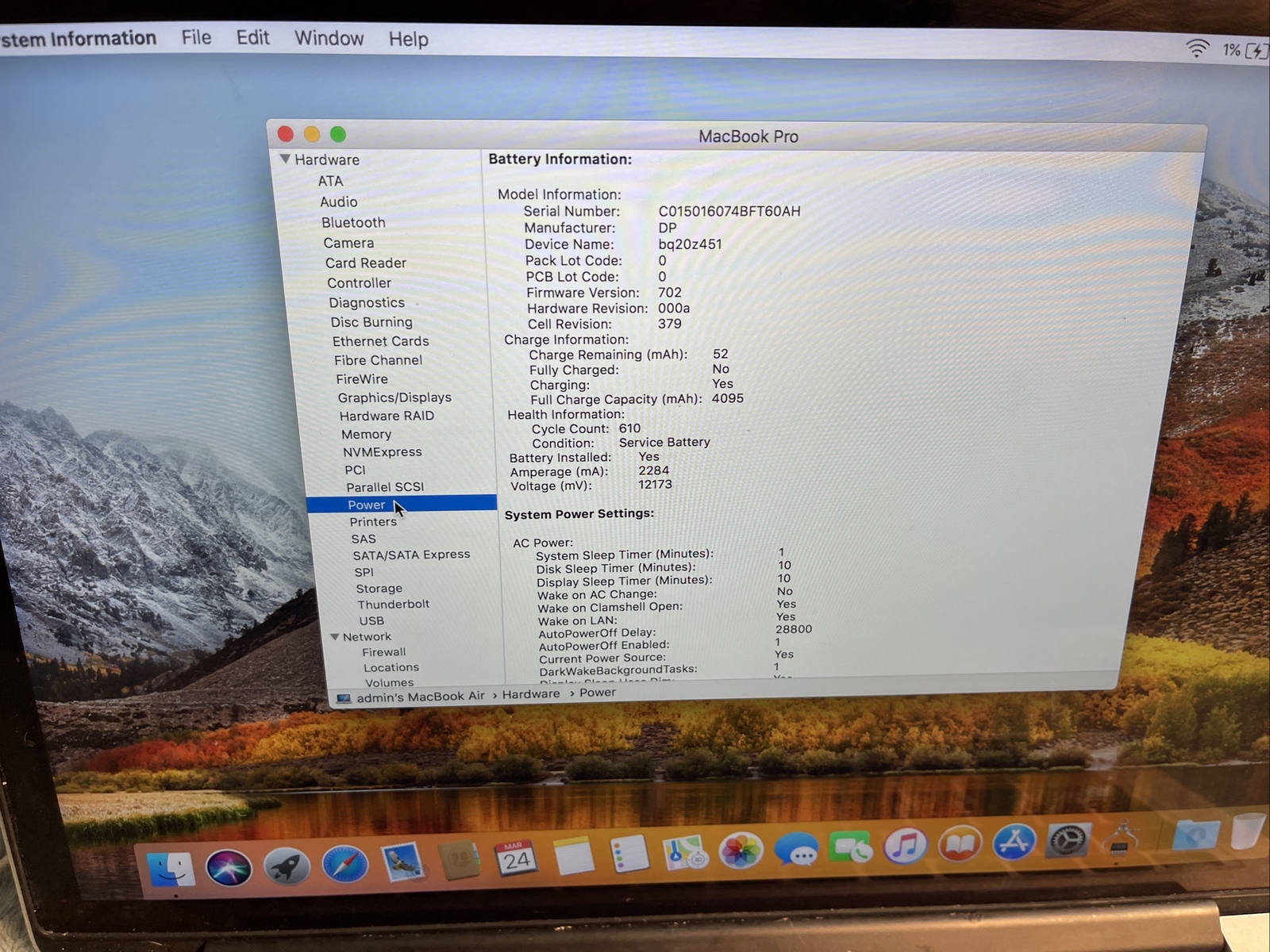Click Power in the path bar
Viewport: 1270px width, 952px height.
pos(597,693)
